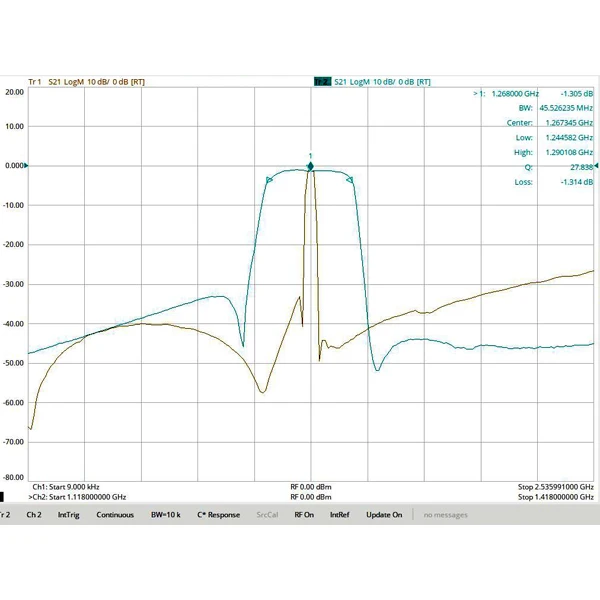Image resolution: width=600 pixels, height=600 pixels.
Task: Click the Q 27.838 readout
Action: click(559, 167)
